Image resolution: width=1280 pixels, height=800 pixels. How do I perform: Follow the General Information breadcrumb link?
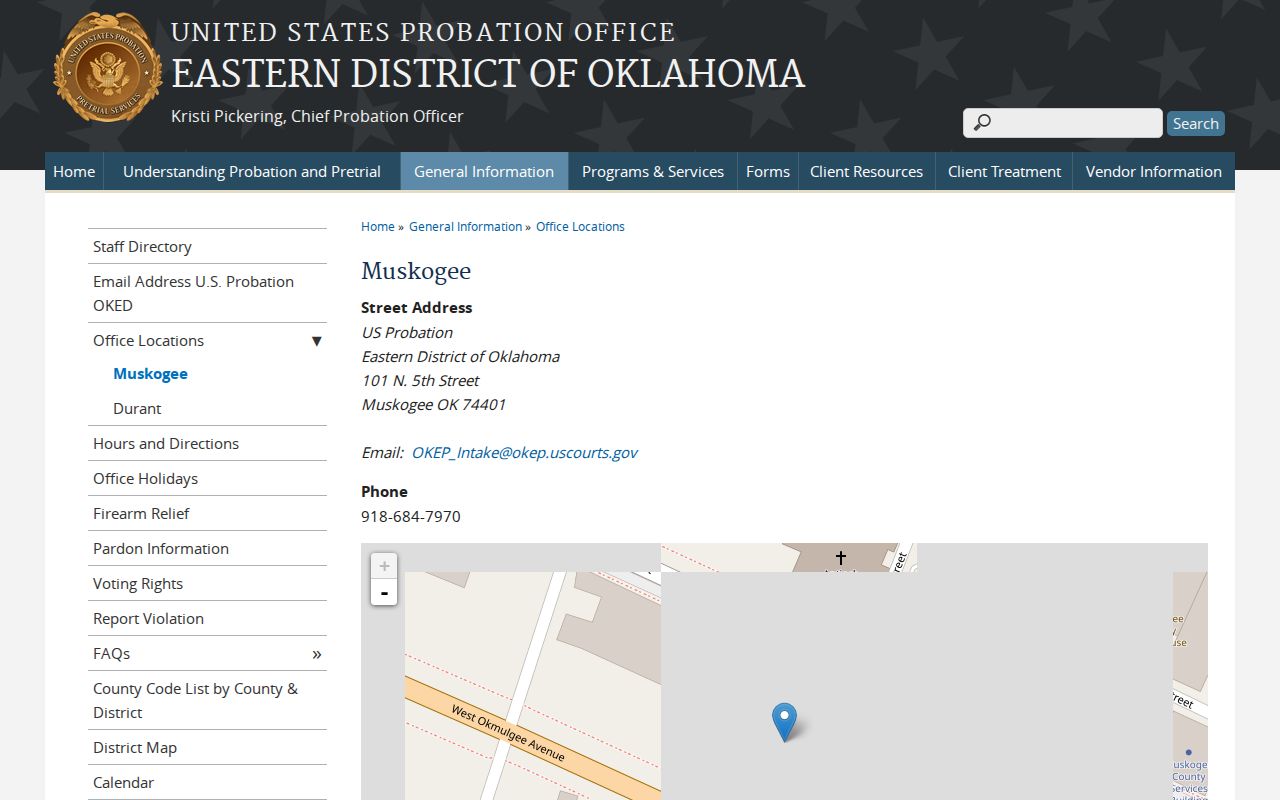click(x=465, y=227)
